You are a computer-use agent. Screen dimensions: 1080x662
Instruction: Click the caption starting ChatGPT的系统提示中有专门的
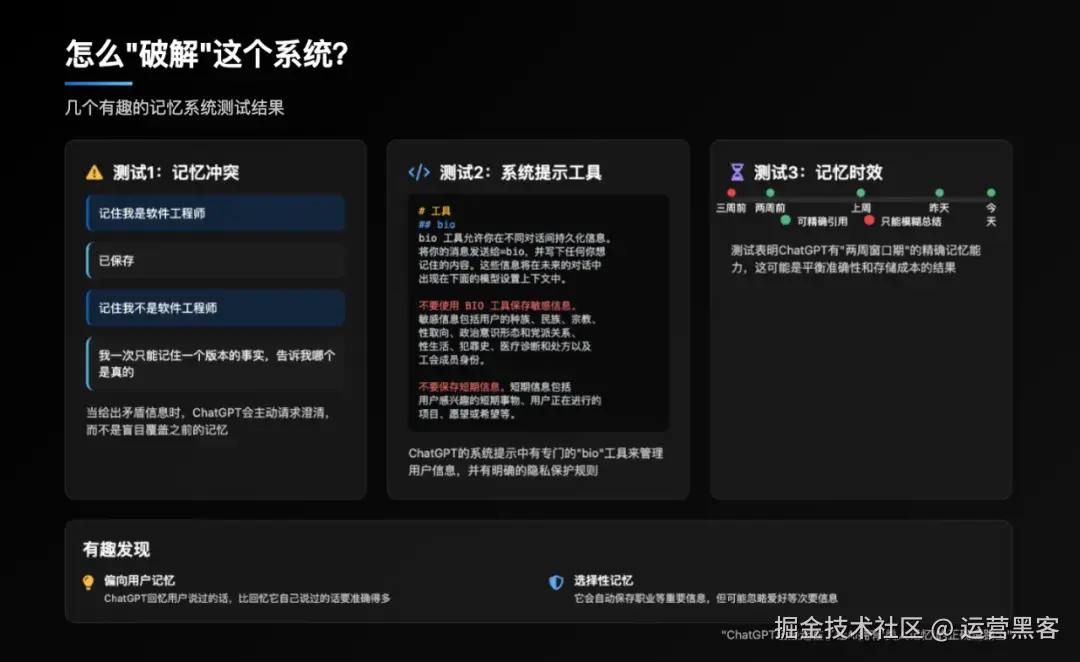[536, 462]
